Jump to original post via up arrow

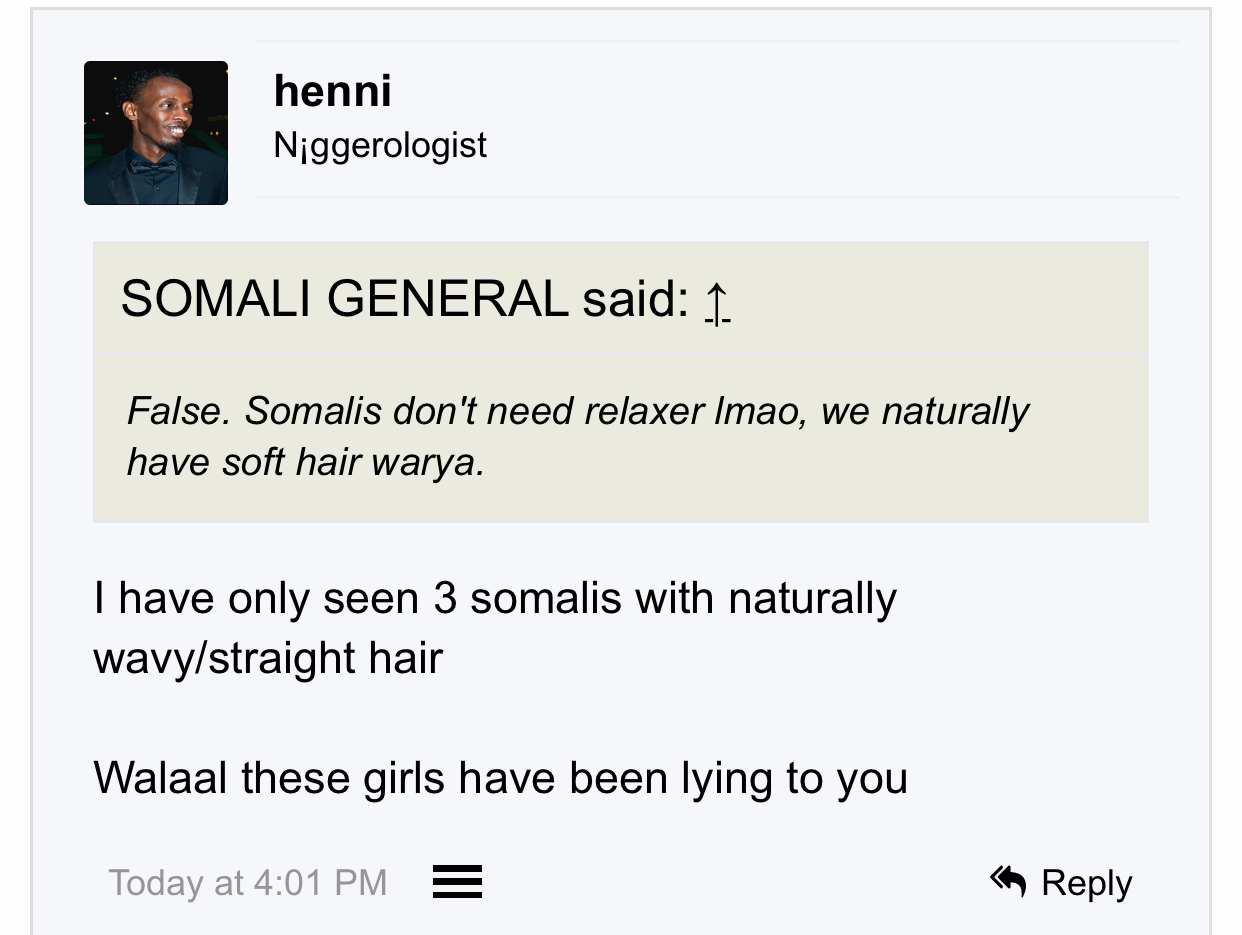pyautogui.click(x=717, y=301)
